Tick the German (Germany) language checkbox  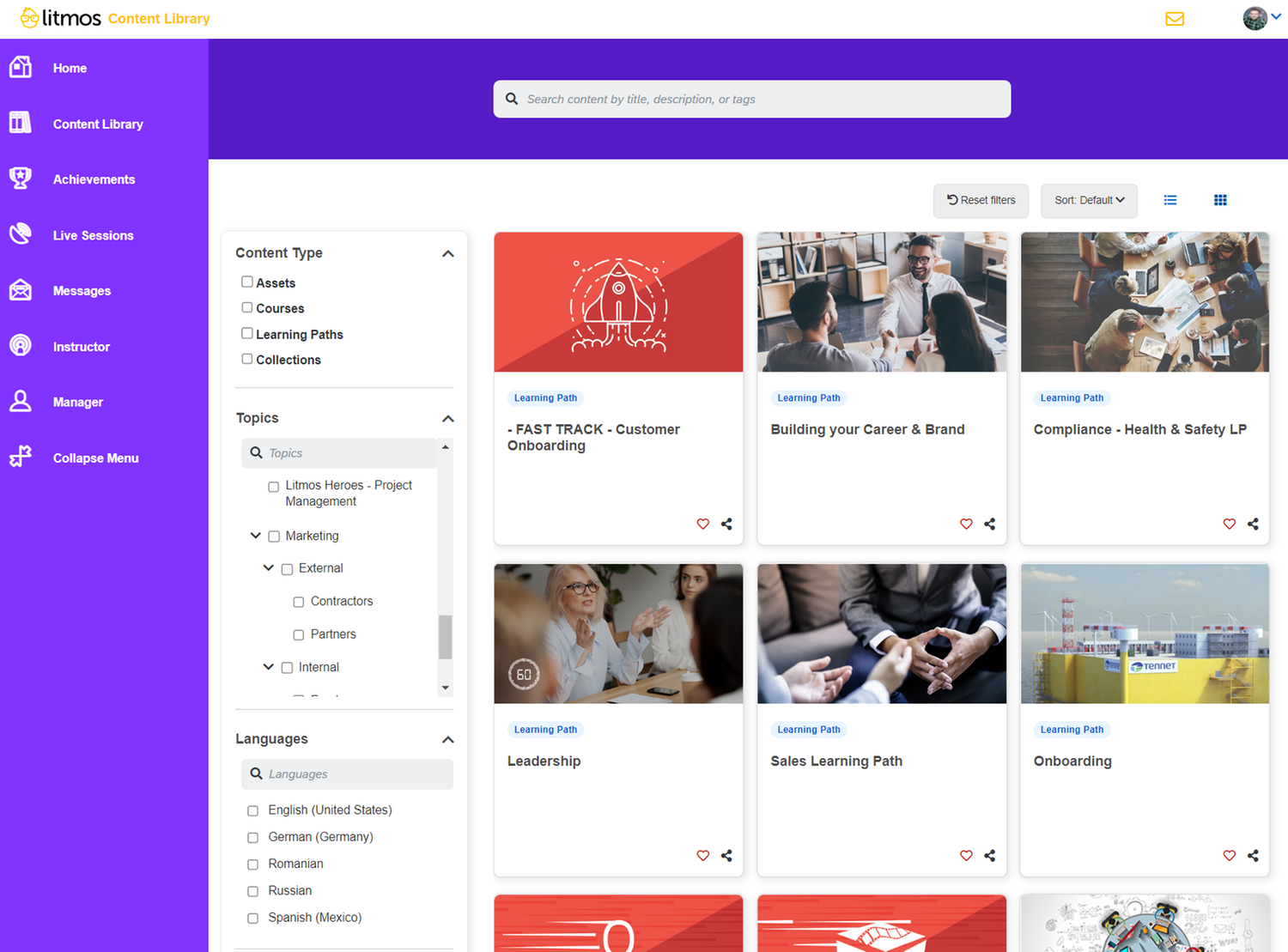click(252, 837)
